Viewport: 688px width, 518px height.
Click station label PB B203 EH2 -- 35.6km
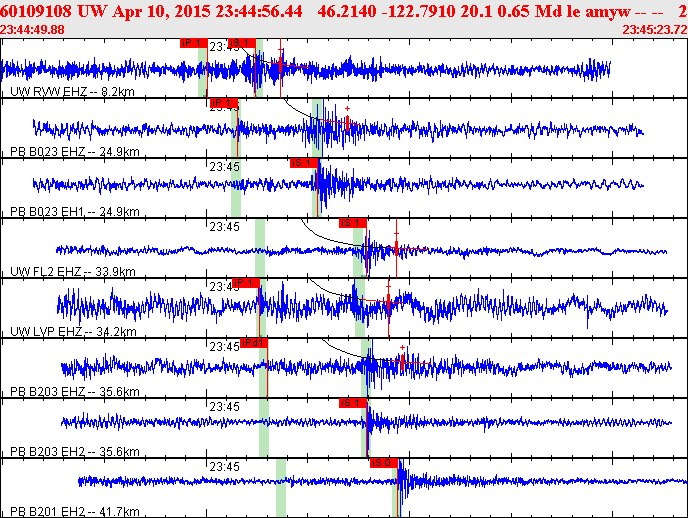(75, 452)
